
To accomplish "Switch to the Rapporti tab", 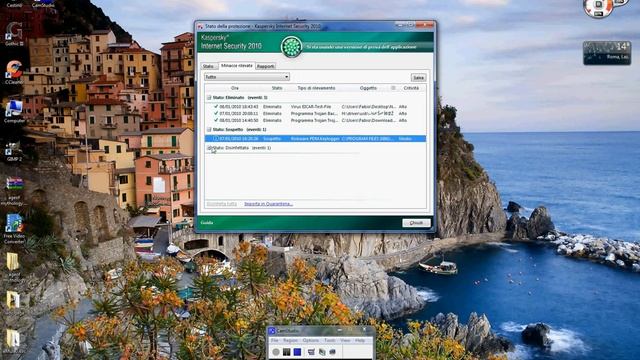I will 266,66.
